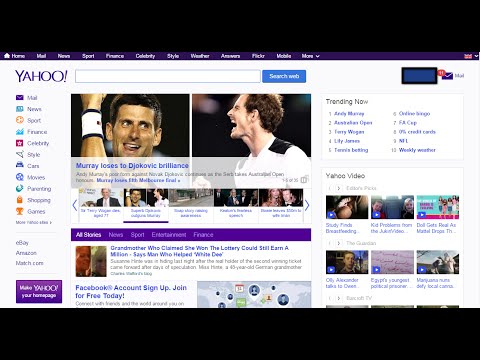Go to the Home icon in top bar
This screenshot has height=360, width=480.
point(7,56)
